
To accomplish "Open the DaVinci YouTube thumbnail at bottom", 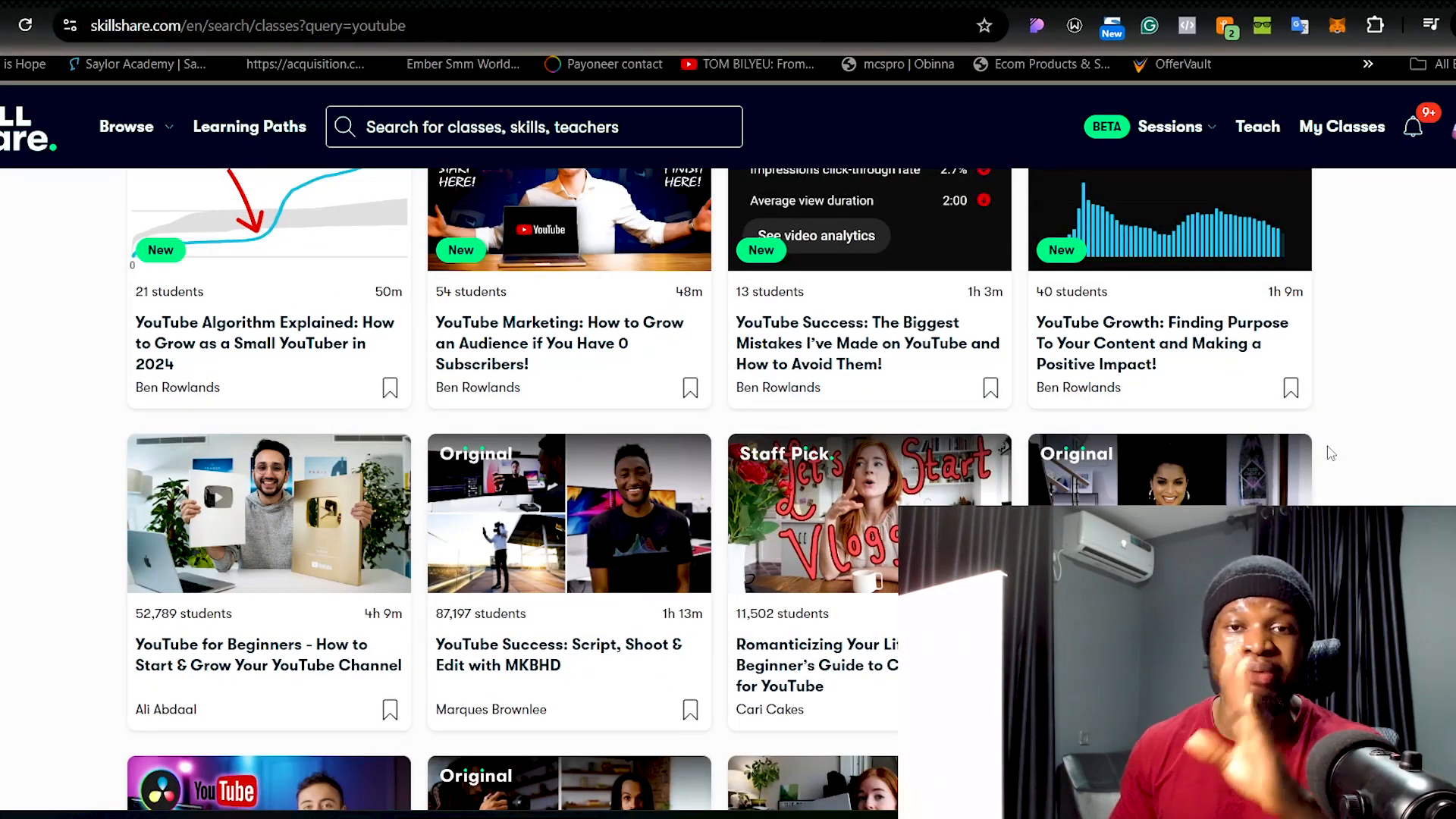I will [269, 783].
